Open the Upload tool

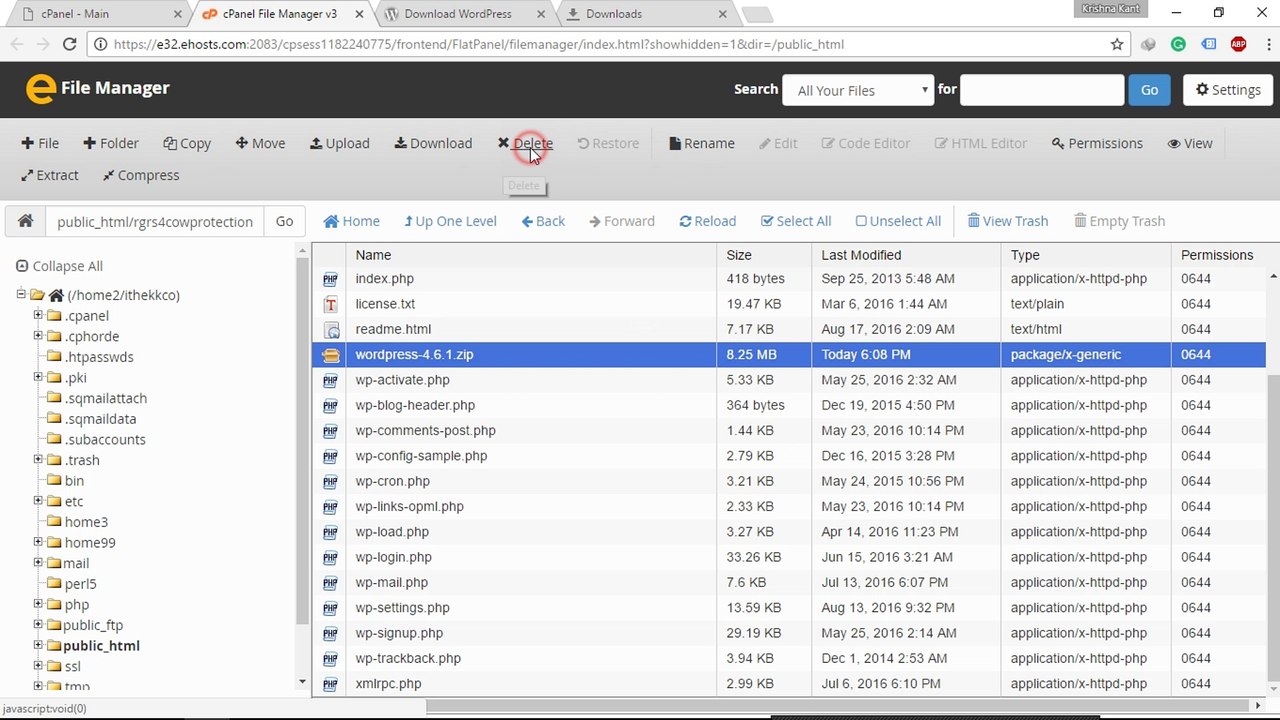tap(340, 143)
